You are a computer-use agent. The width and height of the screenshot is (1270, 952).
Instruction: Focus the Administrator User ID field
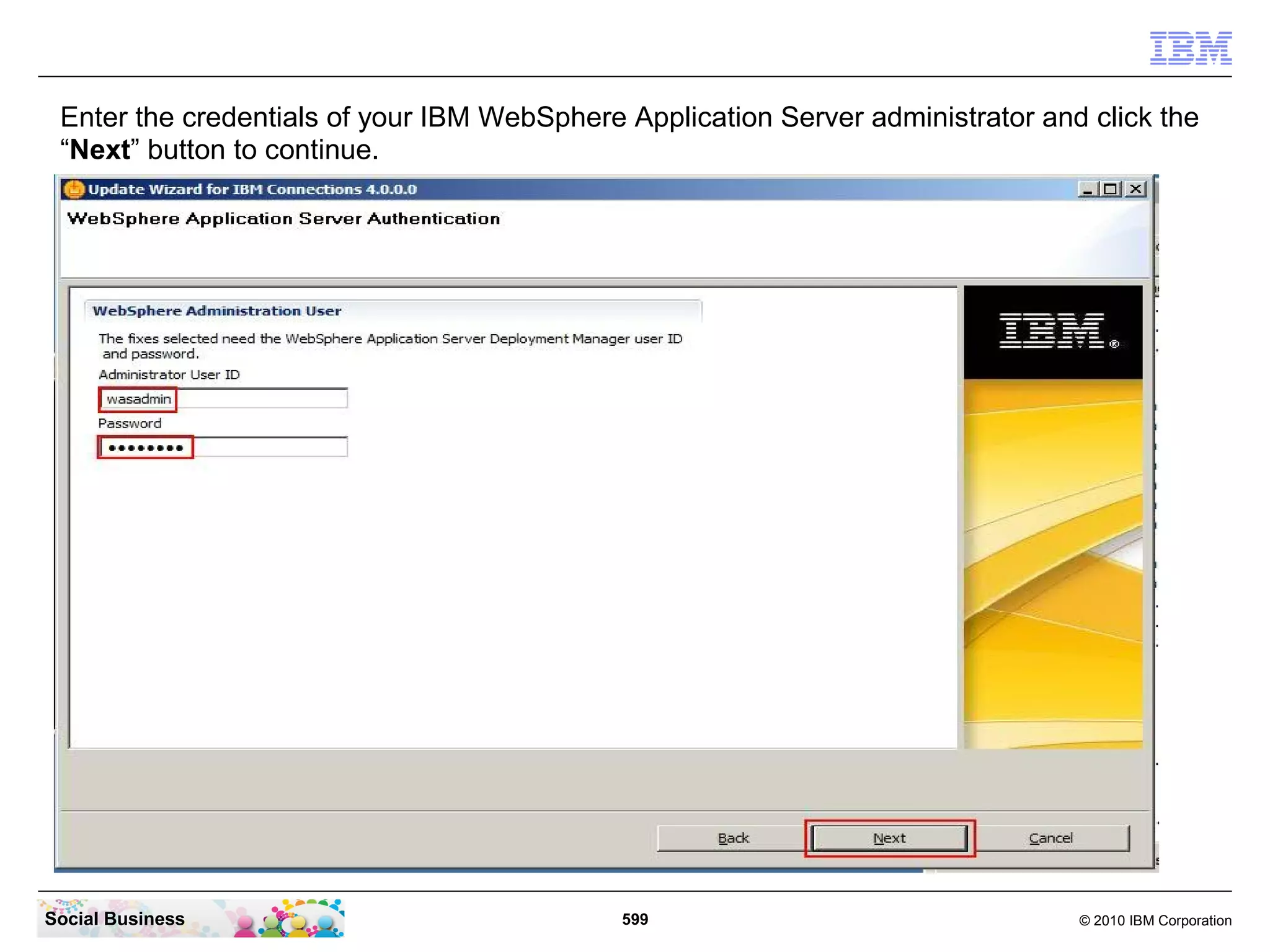[x=223, y=399]
